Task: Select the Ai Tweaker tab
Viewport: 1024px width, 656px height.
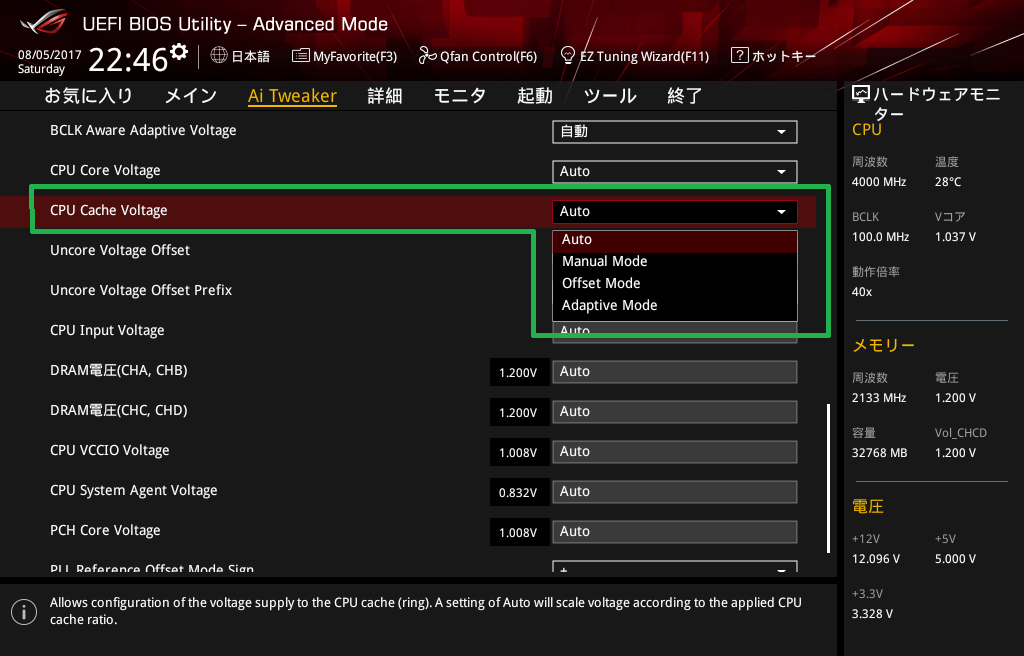Action: pyautogui.click(x=292, y=96)
